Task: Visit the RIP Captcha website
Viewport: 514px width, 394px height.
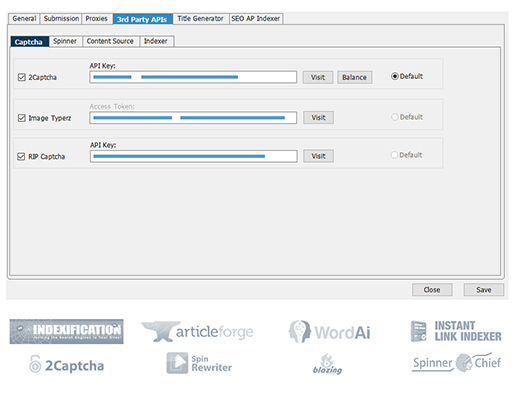Action: coord(318,156)
